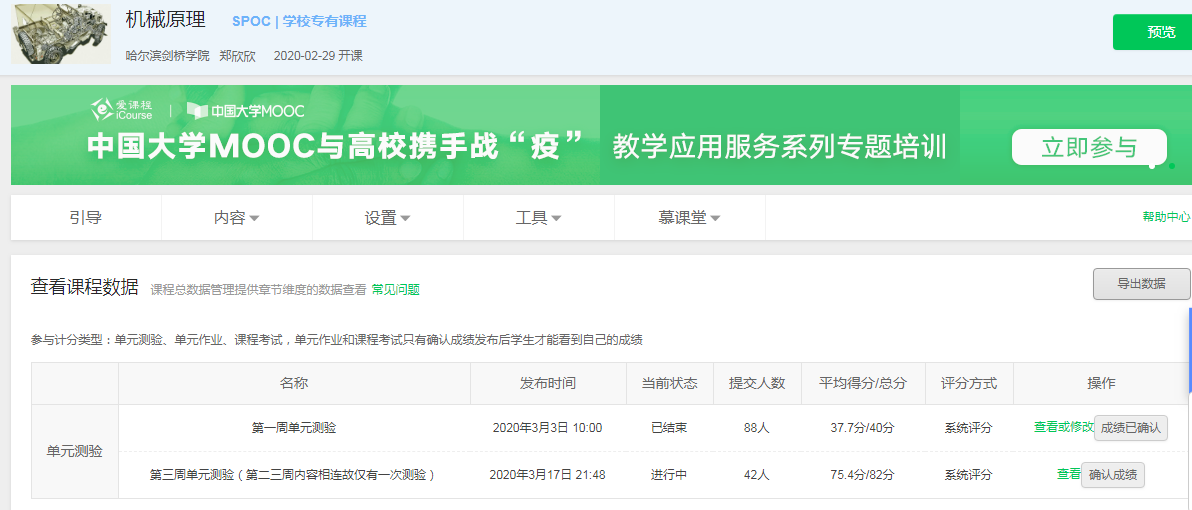This screenshot has width=1192, height=510.
Task: Click the 2020-02-29 开课 date text
Action: [318, 55]
